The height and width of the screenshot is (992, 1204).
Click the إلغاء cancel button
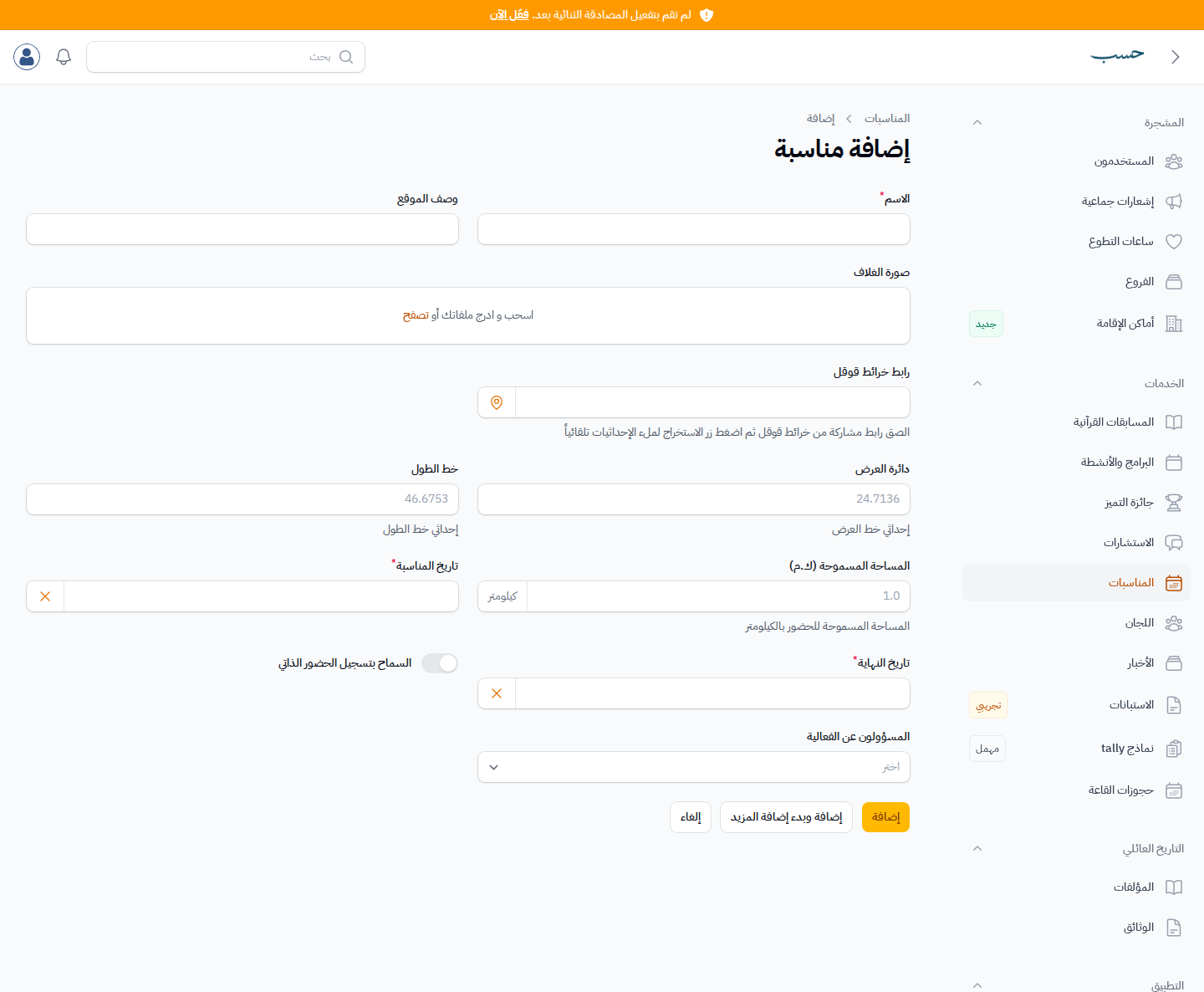pyautogui.click(x=691, y=817)
